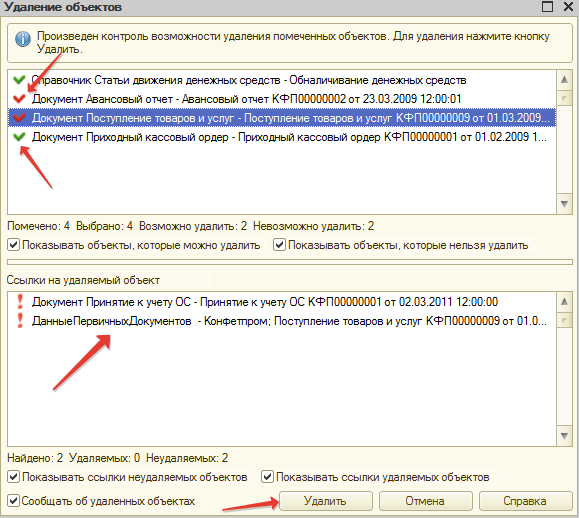The image size is (579, 518).
Task: Toggle Показывать ссылки удаляемых объектов checkbox
Action: coord(268,477)
